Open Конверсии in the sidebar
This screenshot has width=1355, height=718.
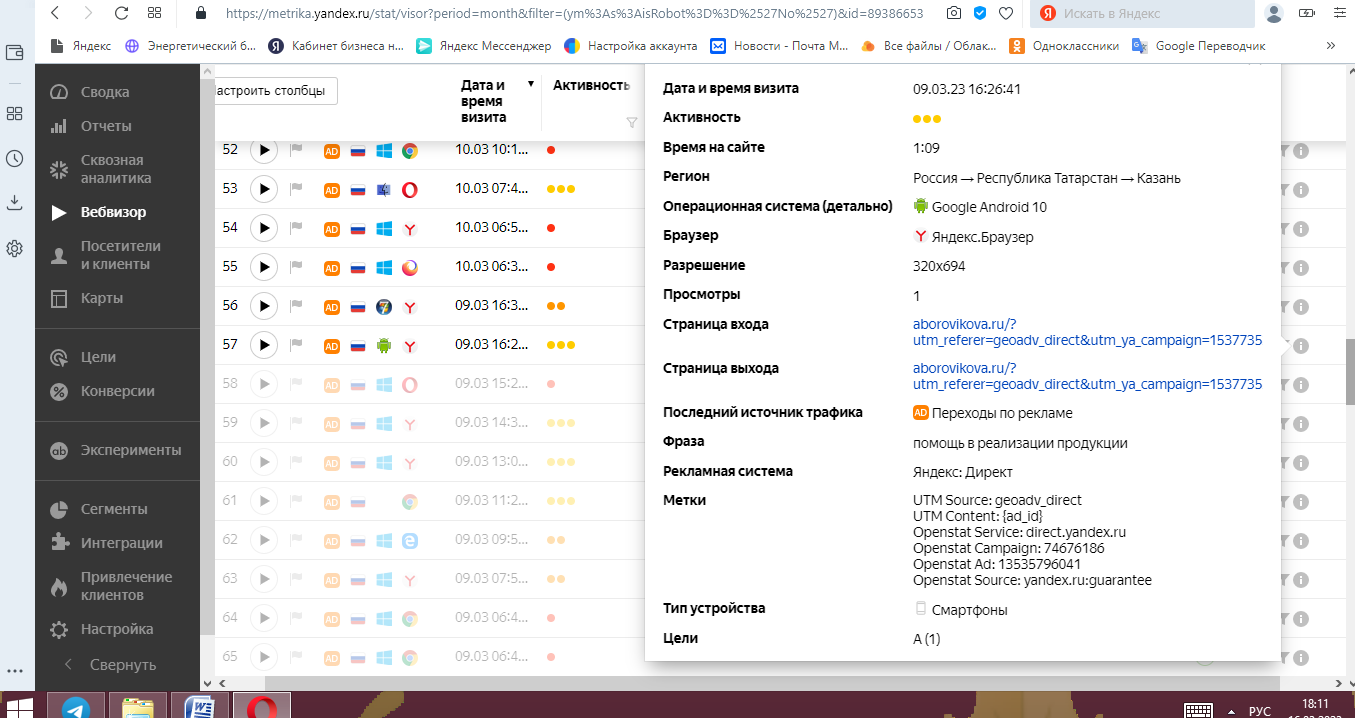pos(118,391)
